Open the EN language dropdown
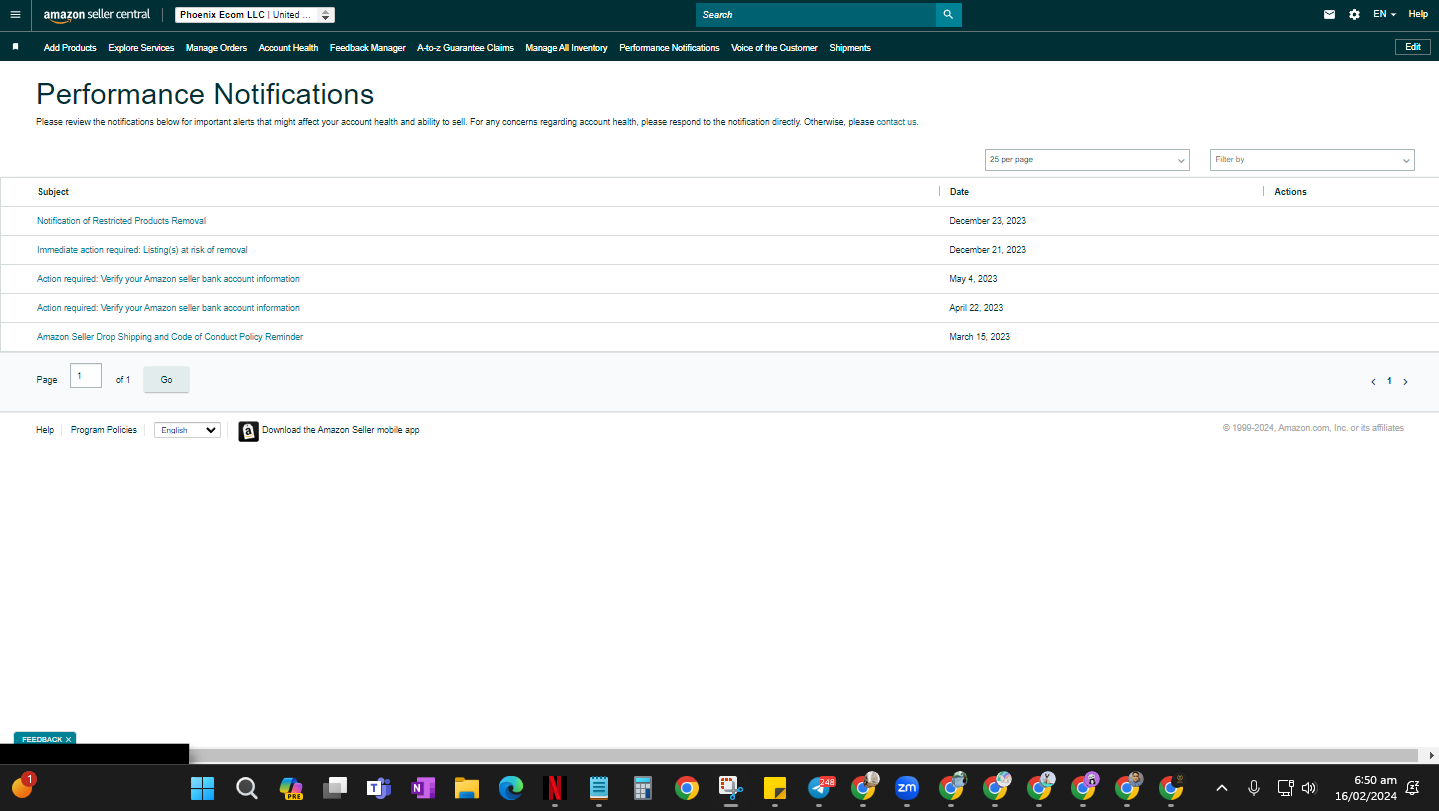 1384,15
